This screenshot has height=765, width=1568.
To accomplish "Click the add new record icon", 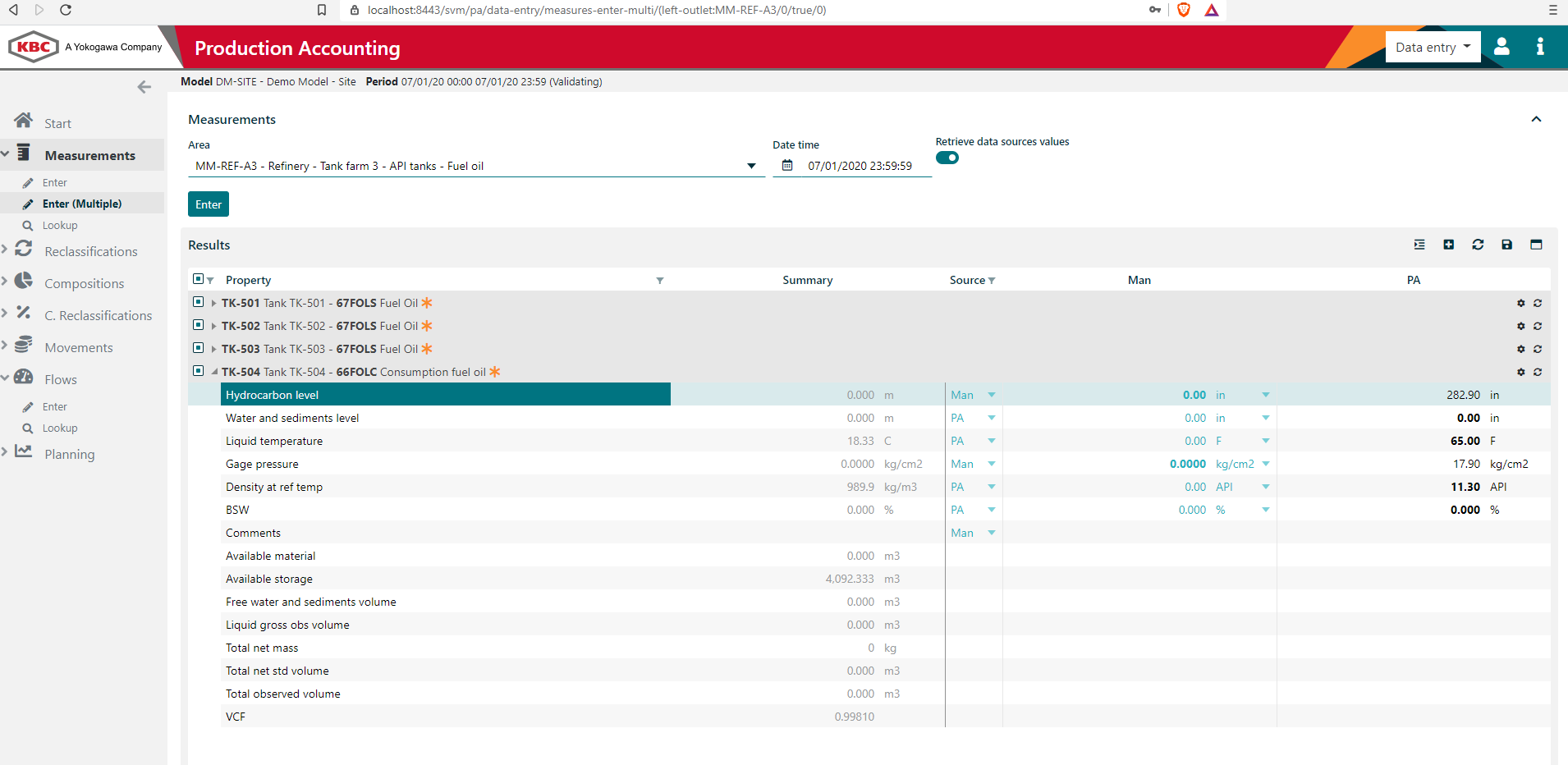I will pyautogui.click(x=1448, y=245).
